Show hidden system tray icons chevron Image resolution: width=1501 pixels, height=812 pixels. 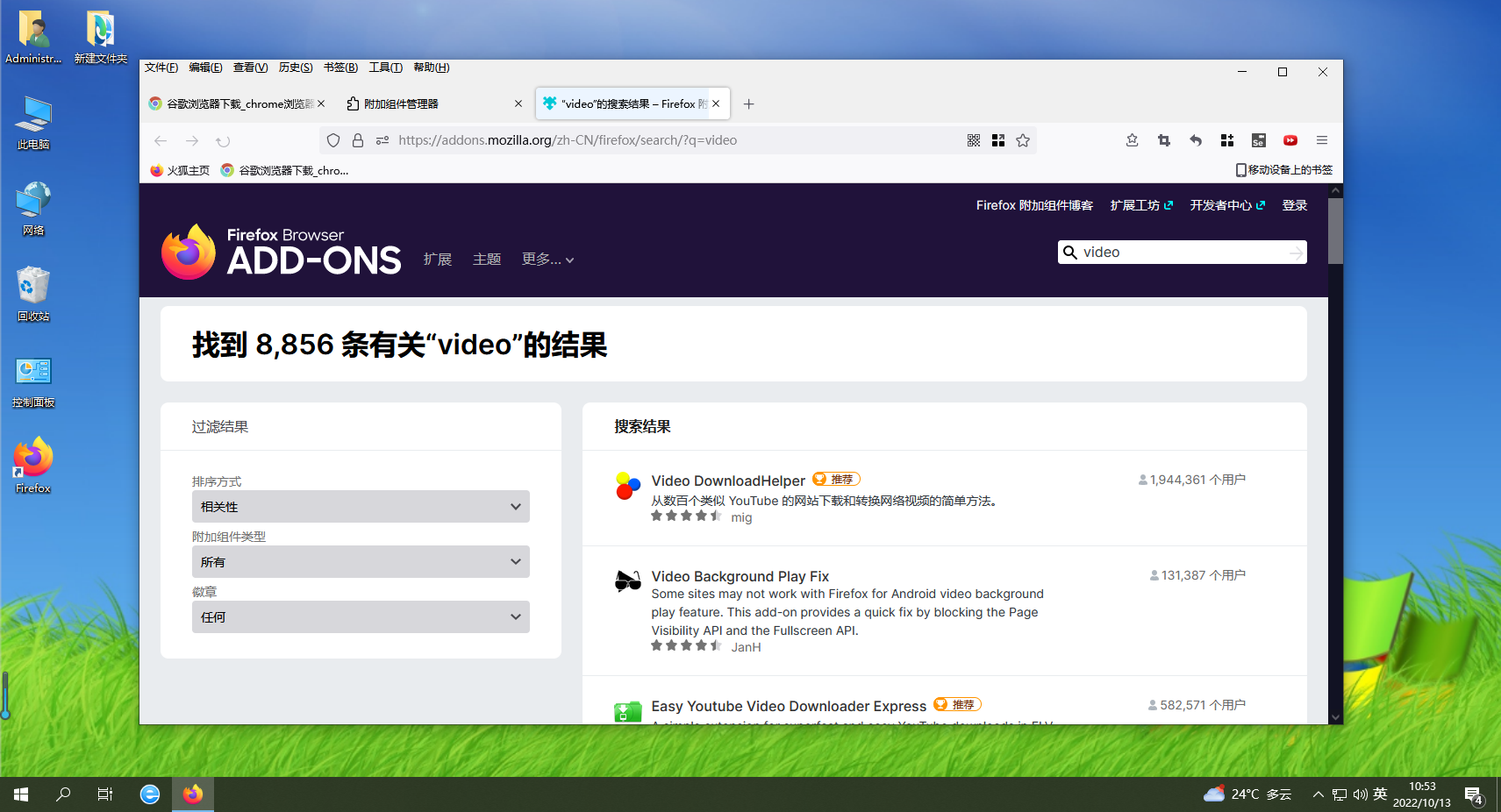coord(1318,794)
